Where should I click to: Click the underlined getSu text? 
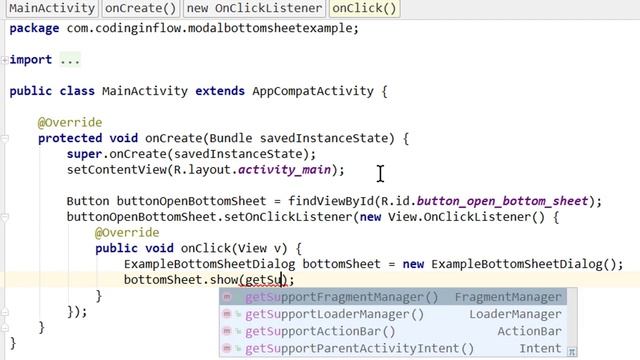point(264,280)
